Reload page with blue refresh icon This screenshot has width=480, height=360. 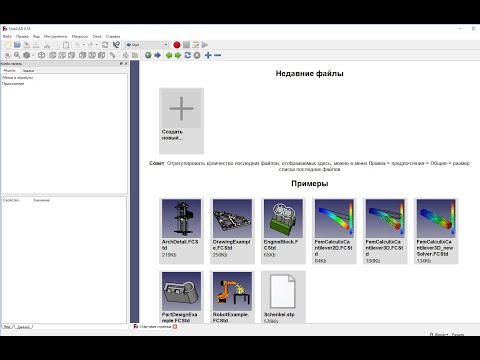click(x=188, y=55)
